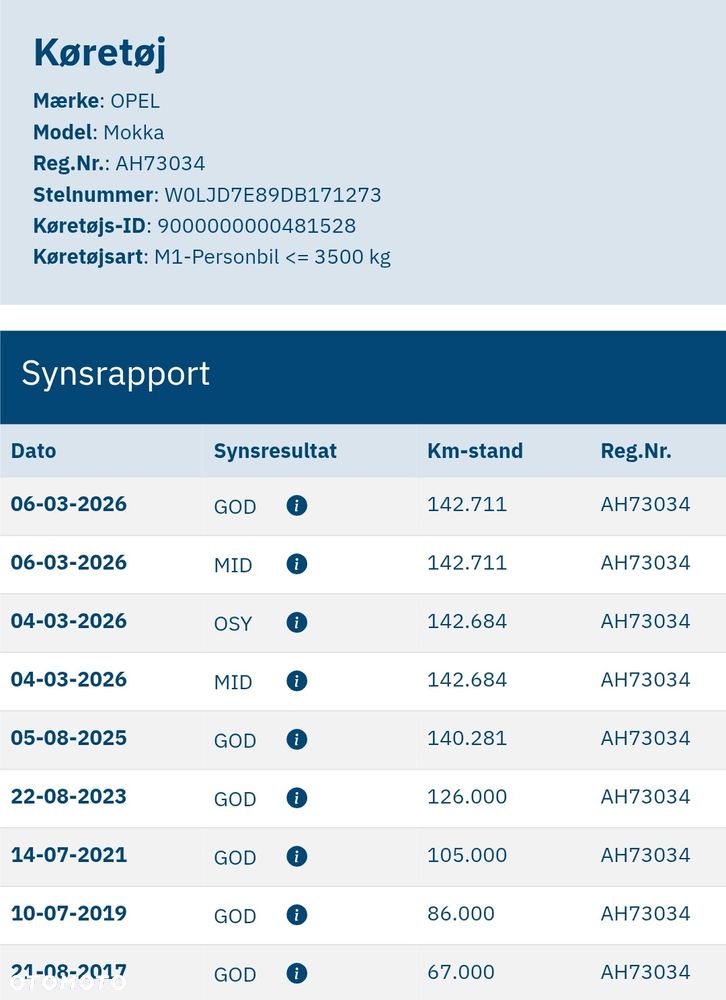The height and width of the screenshot is (1000, 726).
Task: Show info for 14-07-2021 inspection
Action: coord(296,856)
